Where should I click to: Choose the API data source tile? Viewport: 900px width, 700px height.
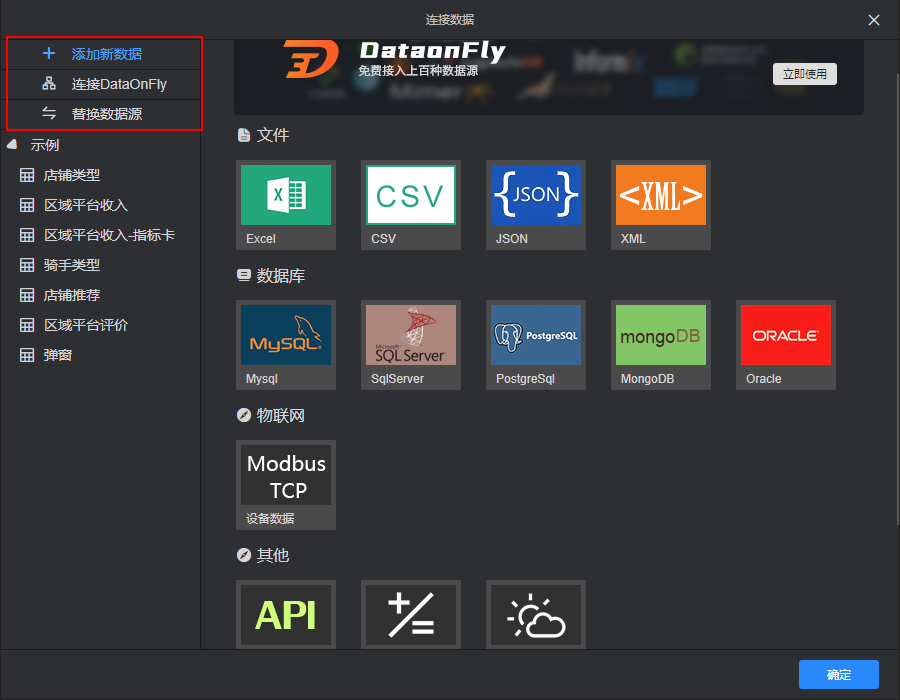point(286,615)
